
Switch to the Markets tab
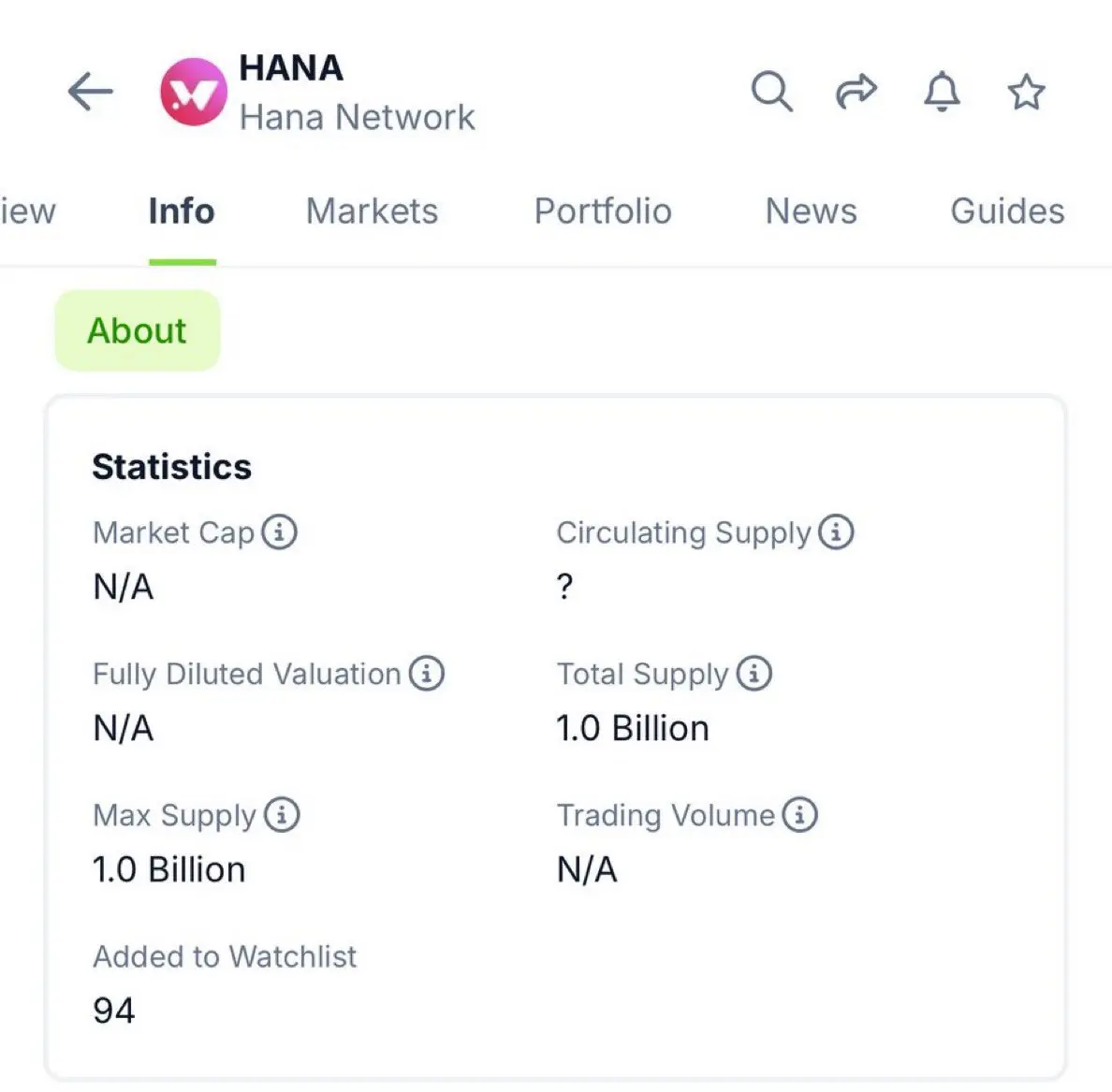[x=373, y=211]
